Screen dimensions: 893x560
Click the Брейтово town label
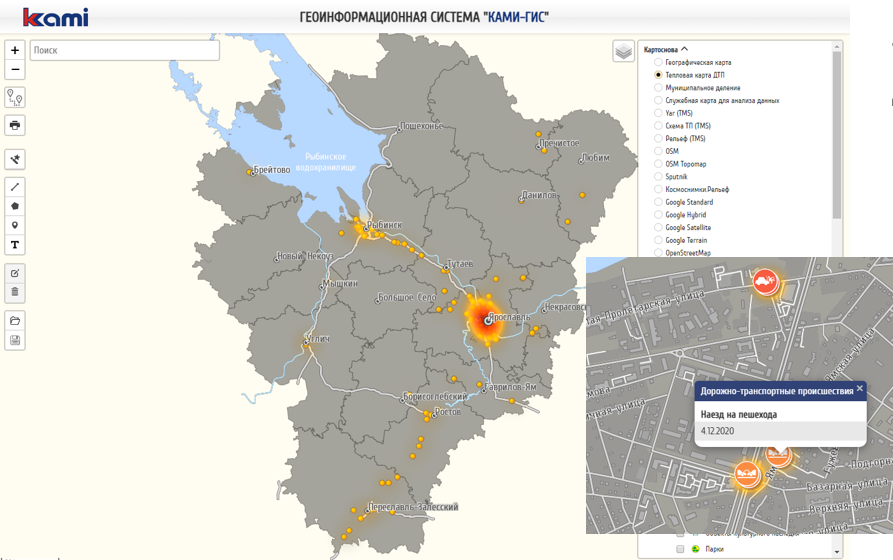[271, 169]
